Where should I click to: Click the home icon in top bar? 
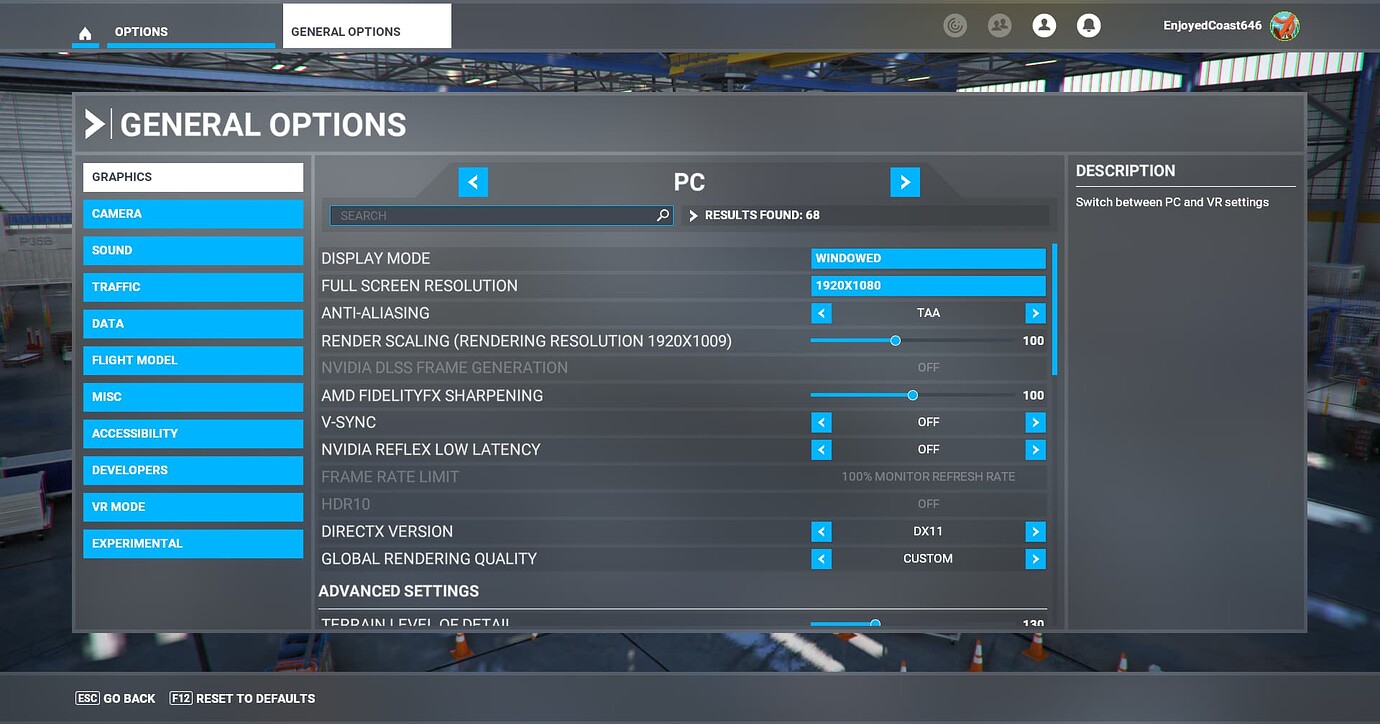[85, 31]
